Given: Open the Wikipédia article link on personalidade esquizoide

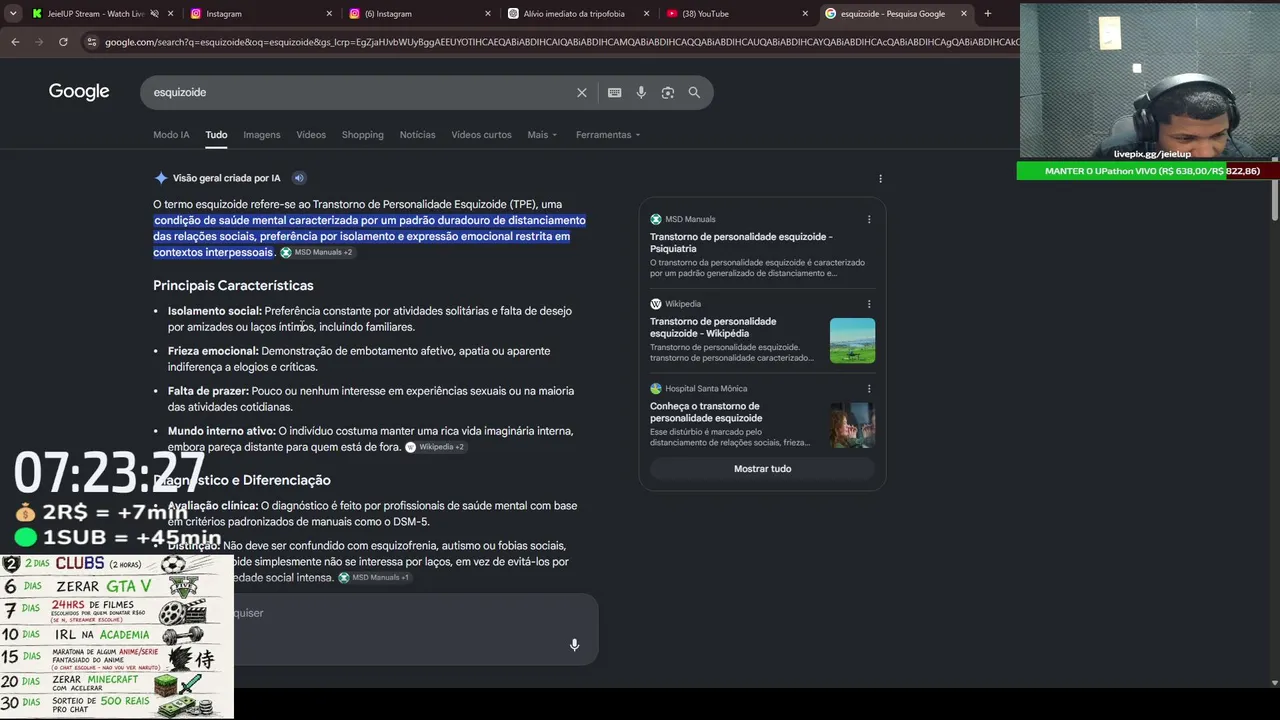Looking at the screenshot, I should click(713, 327).
